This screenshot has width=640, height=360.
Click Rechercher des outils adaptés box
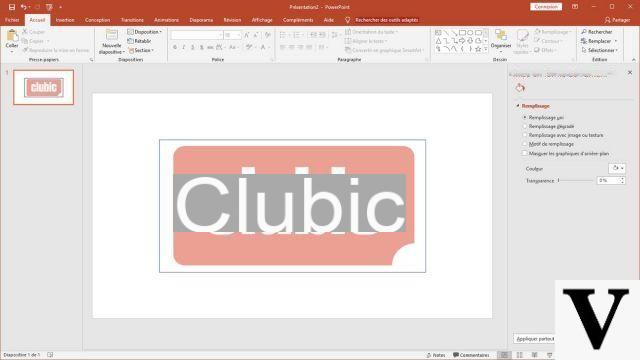tap(386, 20)
